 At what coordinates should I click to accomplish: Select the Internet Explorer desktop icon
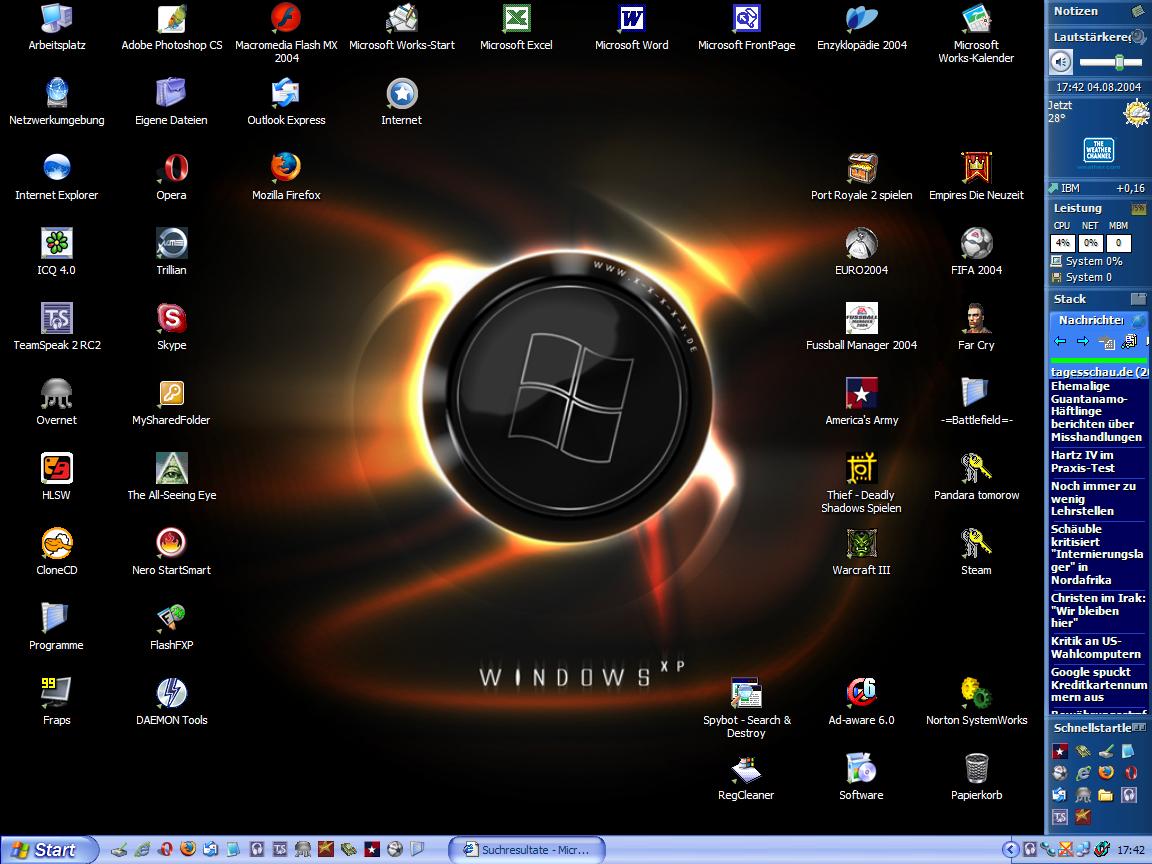[x=57, y=168]
